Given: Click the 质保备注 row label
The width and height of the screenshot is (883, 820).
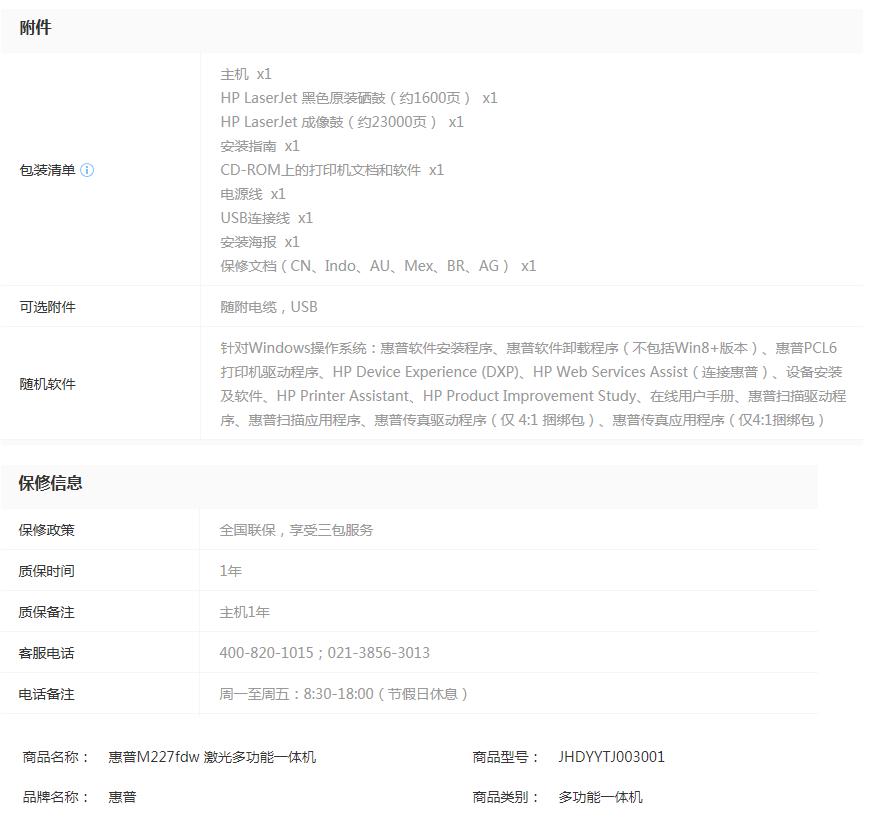Looking at the screenshot, I should (46, 612).
